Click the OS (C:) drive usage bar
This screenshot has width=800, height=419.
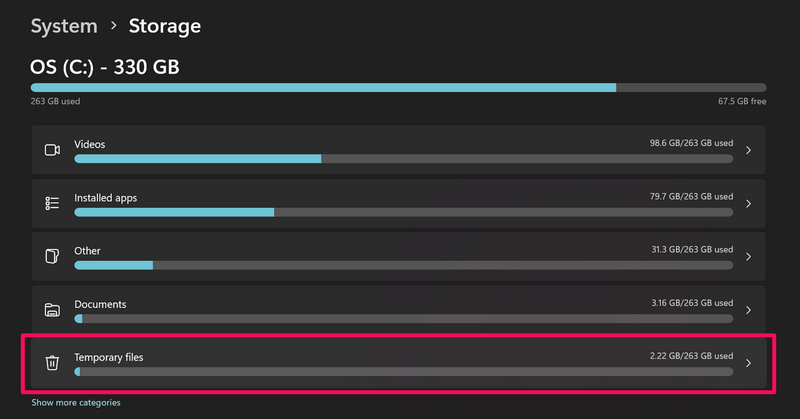click(x=398, y=88)
